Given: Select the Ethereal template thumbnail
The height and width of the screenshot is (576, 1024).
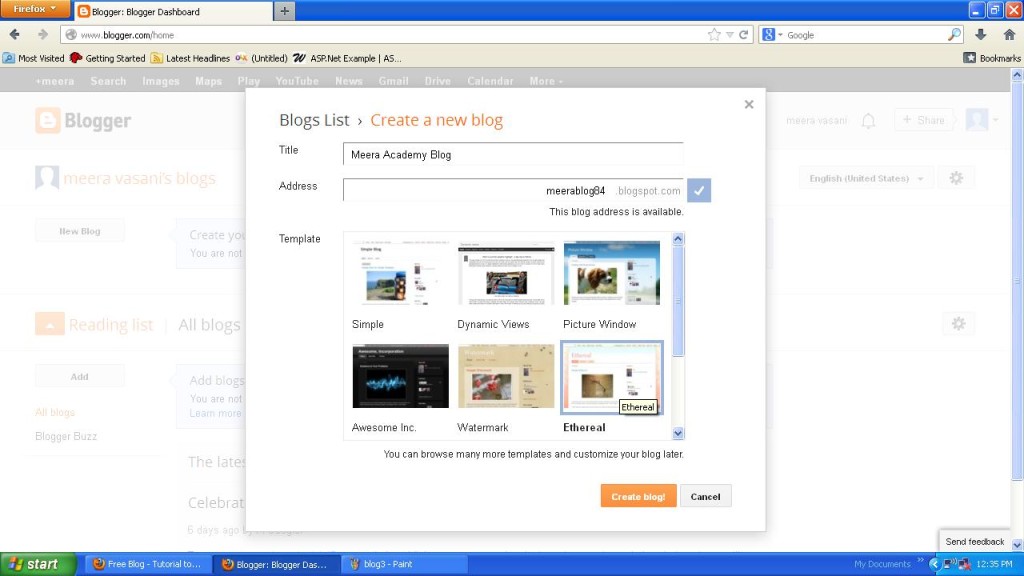Looking at the screenshot, I should [611, 376].
